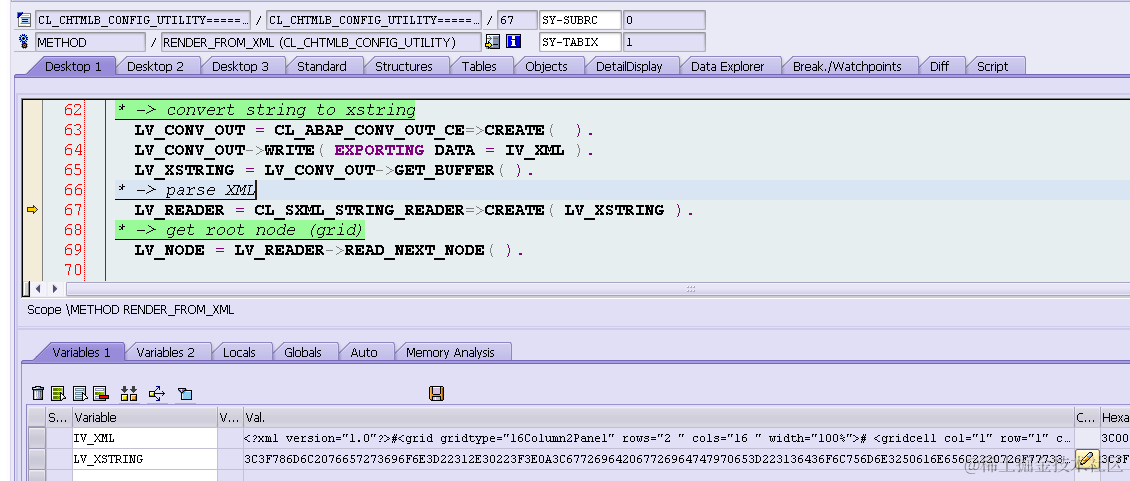Open the Memory Analysis tab
Viewport: 1130px width, 481px height.
[450, 352]
